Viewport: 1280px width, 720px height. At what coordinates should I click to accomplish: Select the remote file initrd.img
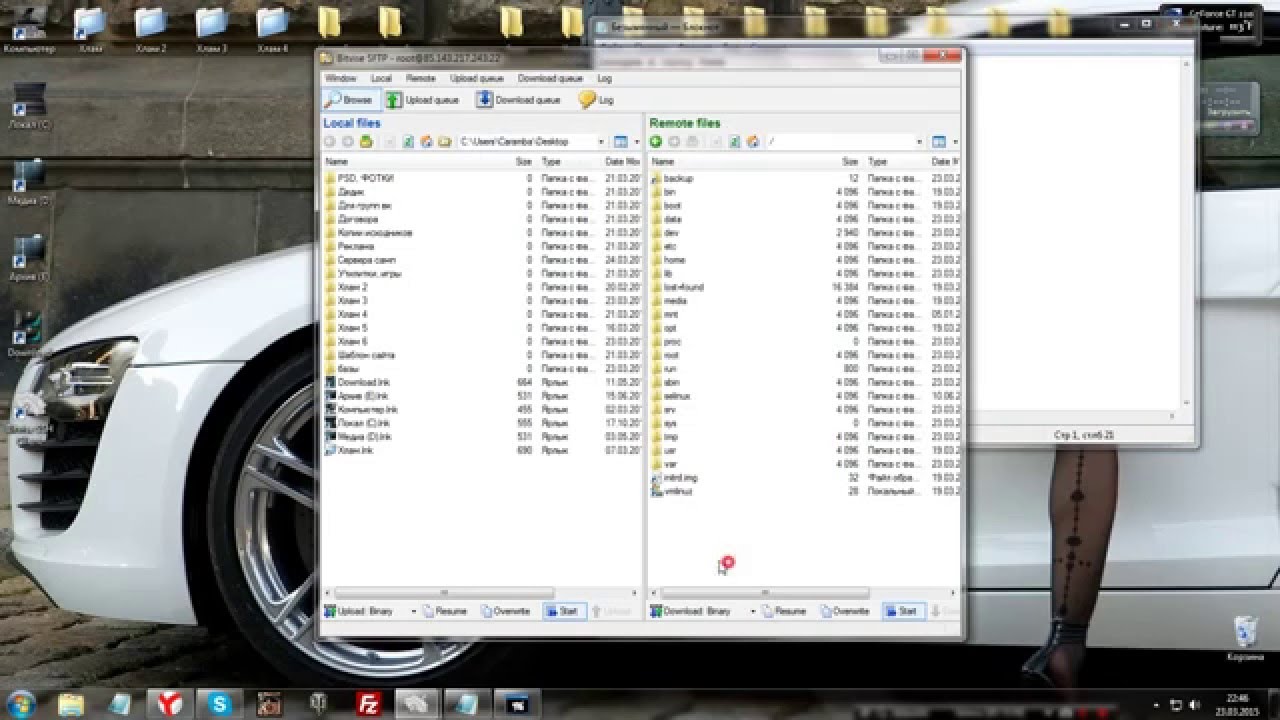(x=680, y=478)
